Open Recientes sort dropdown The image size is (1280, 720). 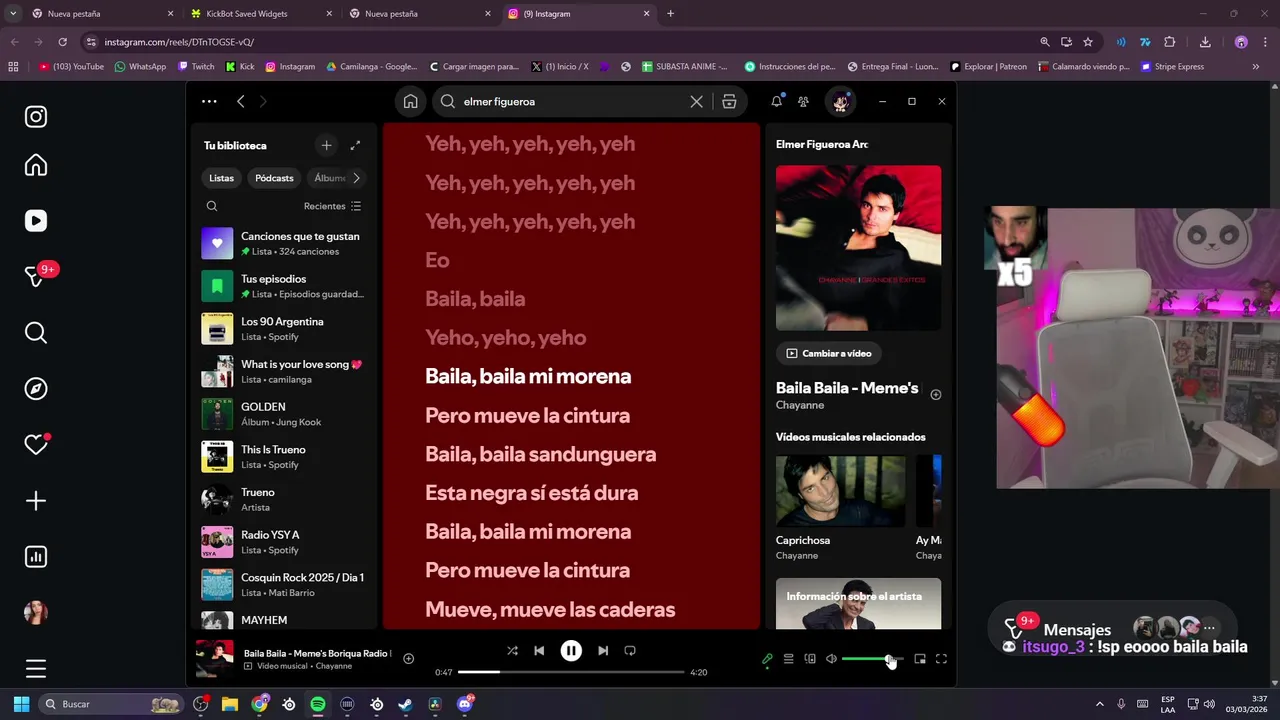pyautogui.click(x=332, y=206)
